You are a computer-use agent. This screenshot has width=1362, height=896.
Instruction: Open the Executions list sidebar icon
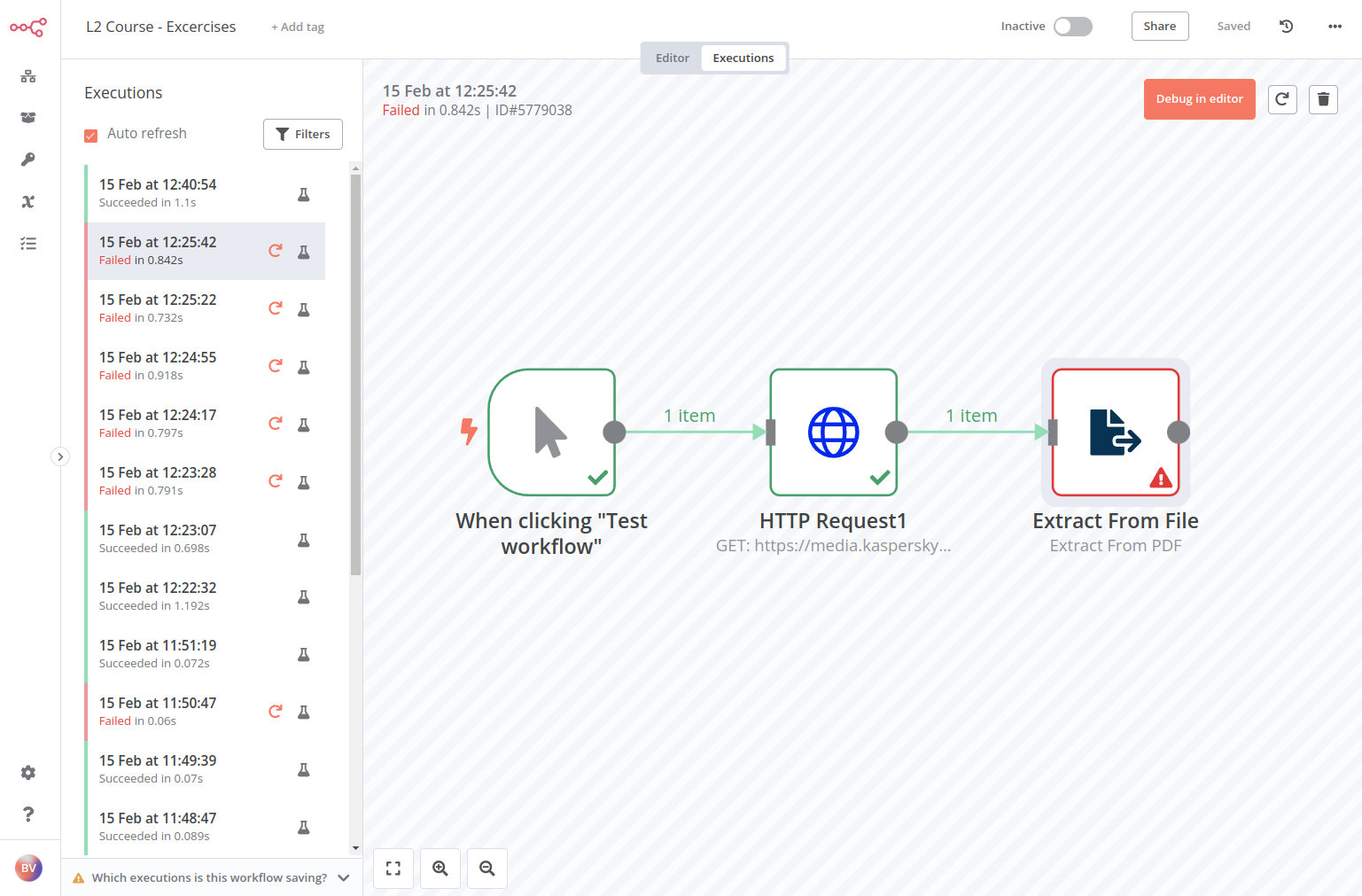click(27, 243)
